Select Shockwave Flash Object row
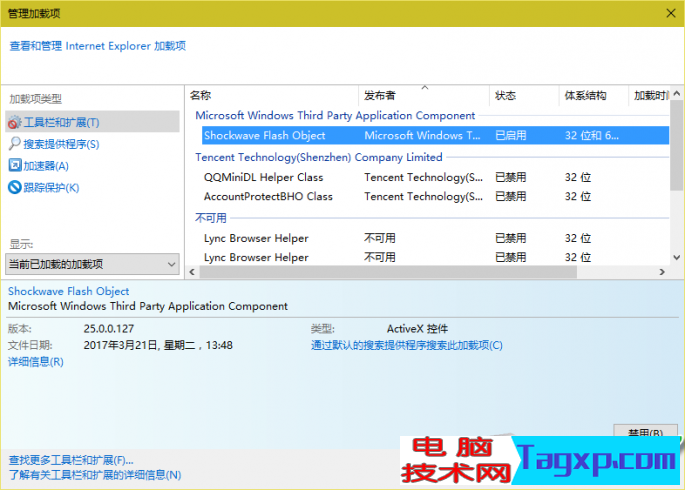Viewport: 685px width, 490px height. [435, 135]
